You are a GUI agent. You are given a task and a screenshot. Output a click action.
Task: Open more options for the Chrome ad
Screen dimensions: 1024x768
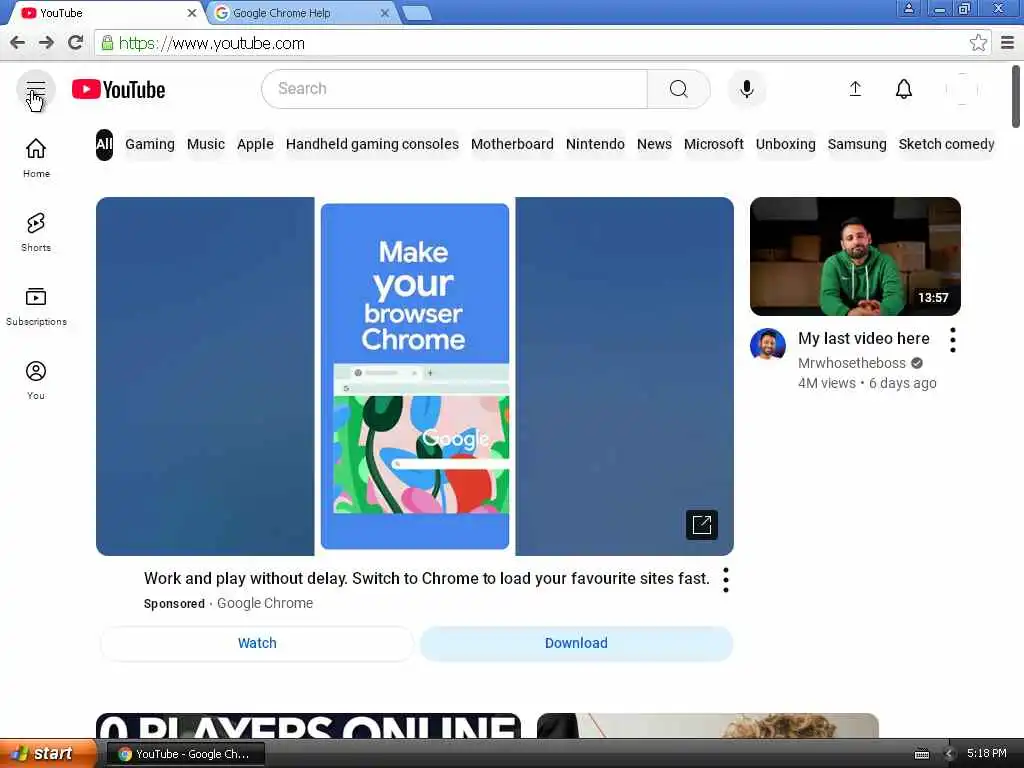(x=726, y=580)
